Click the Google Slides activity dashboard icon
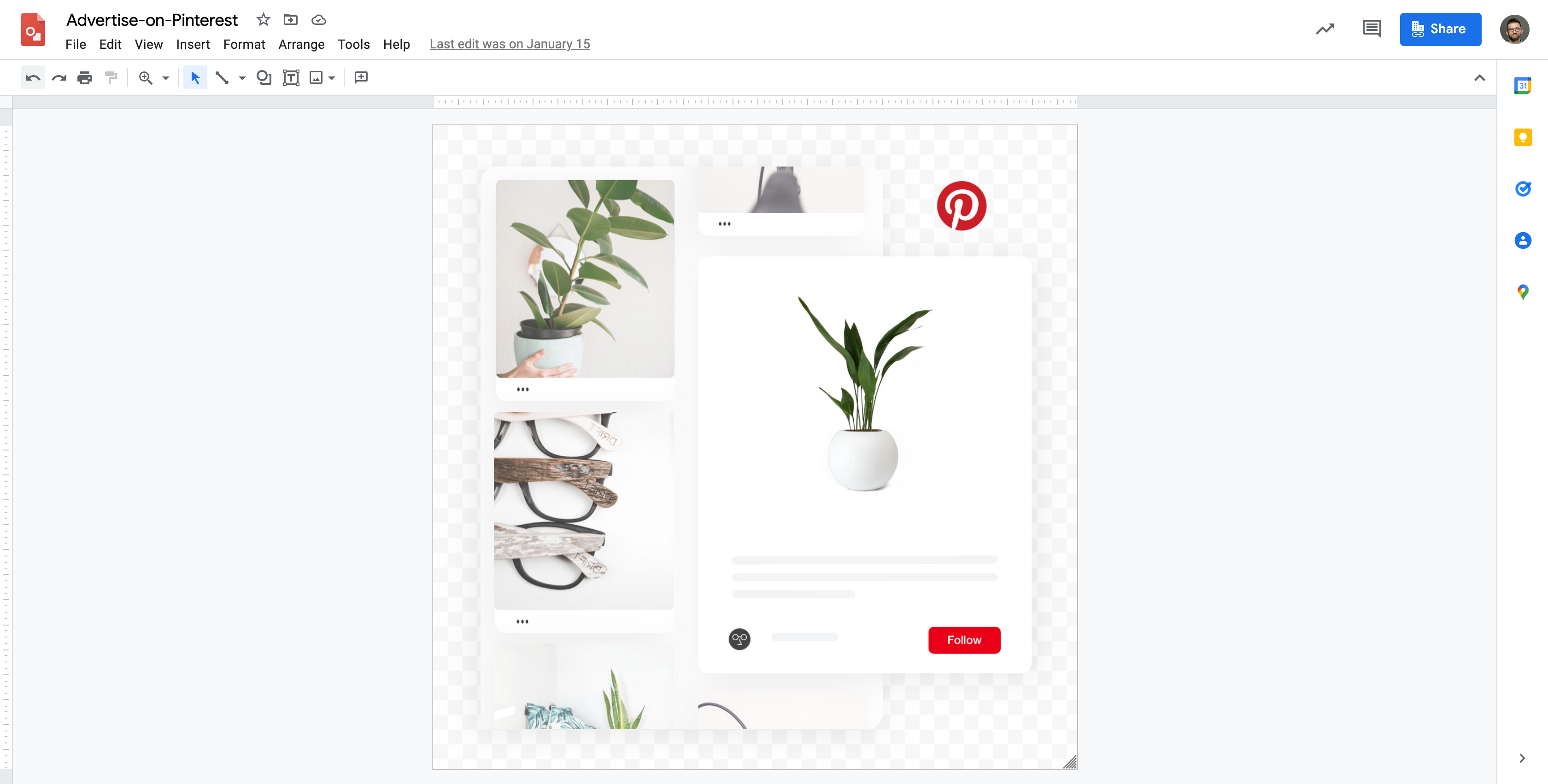 click(x=1324, y=29)
